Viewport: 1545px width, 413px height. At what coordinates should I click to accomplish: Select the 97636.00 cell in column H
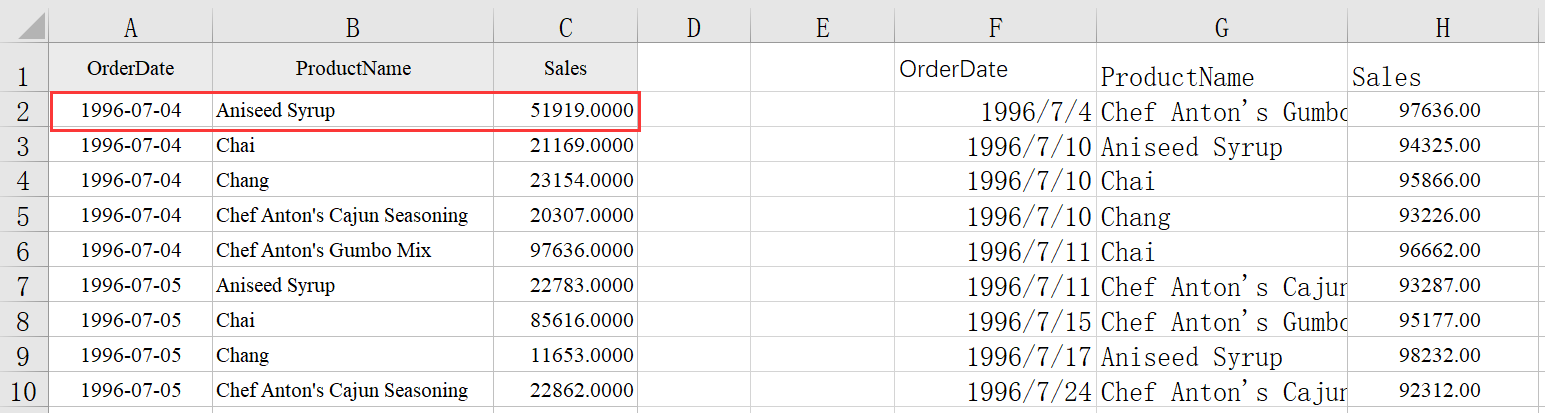[1442, 110]
